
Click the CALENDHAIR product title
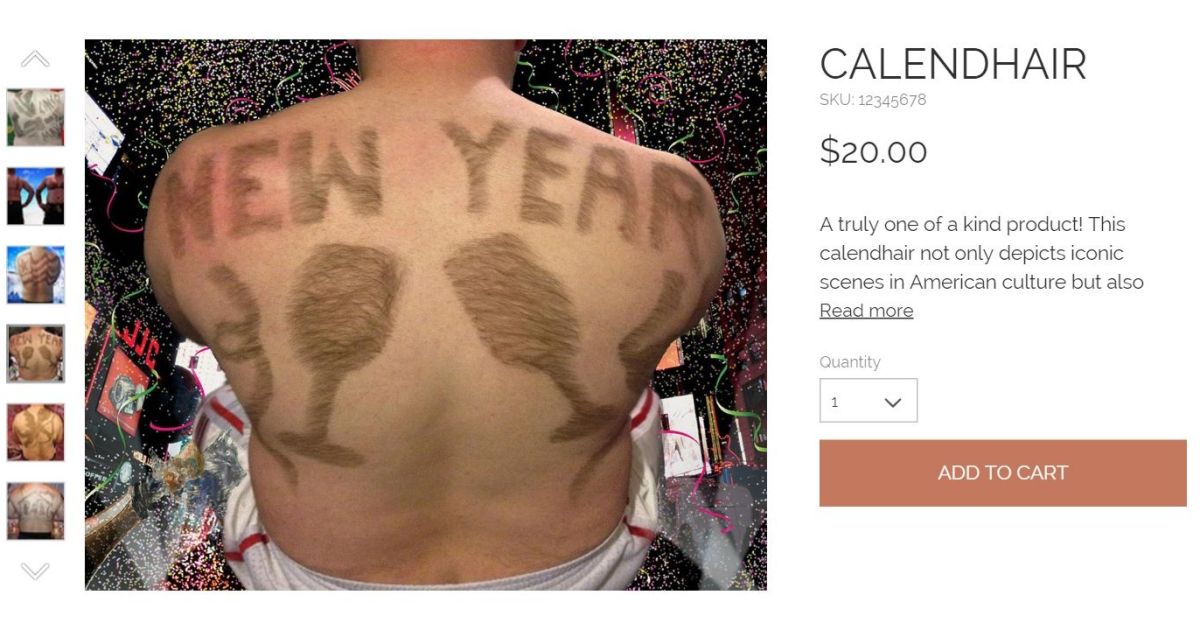(x=953, y=65)
